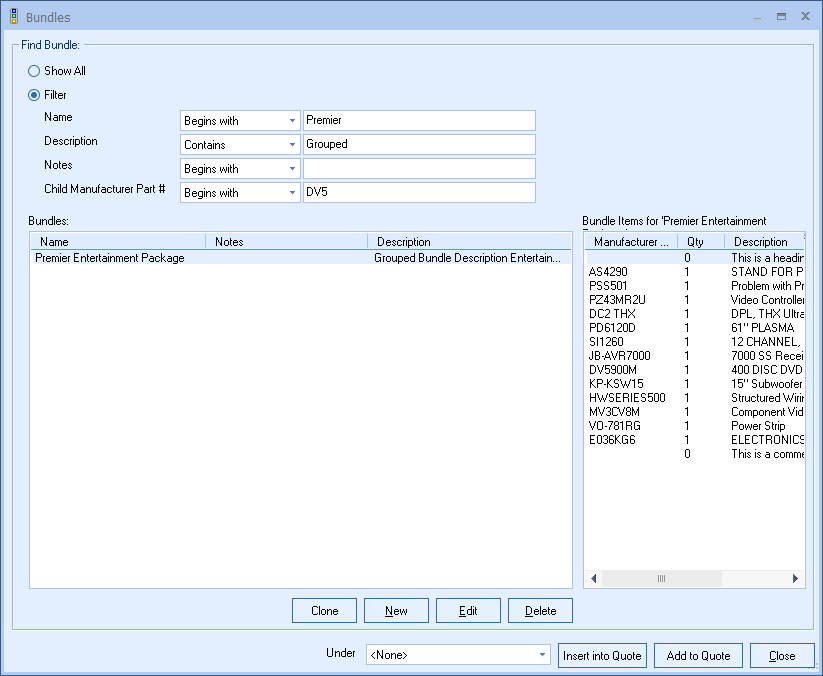Click the Name filter text field
This screenshot has height=676, width=823.
[418, 121]
